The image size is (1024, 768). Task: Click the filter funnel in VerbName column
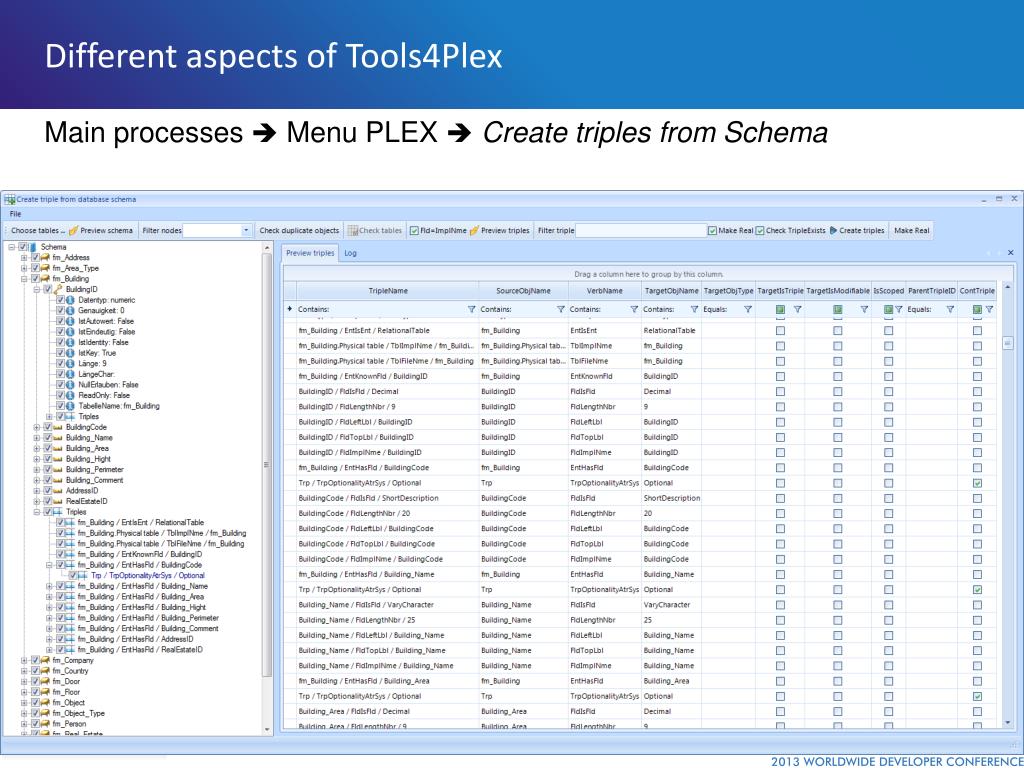[633, 310]
